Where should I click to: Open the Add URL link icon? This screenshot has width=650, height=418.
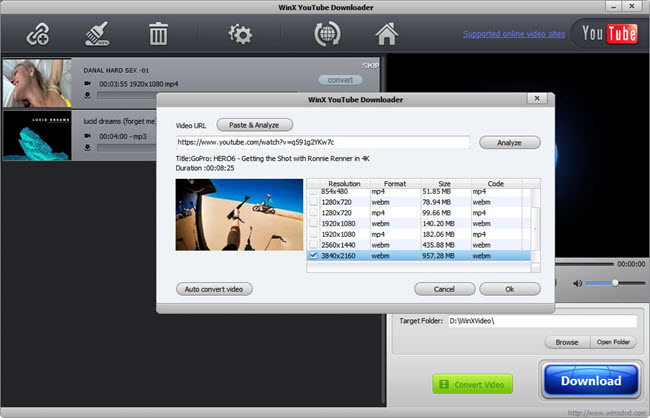38,34
